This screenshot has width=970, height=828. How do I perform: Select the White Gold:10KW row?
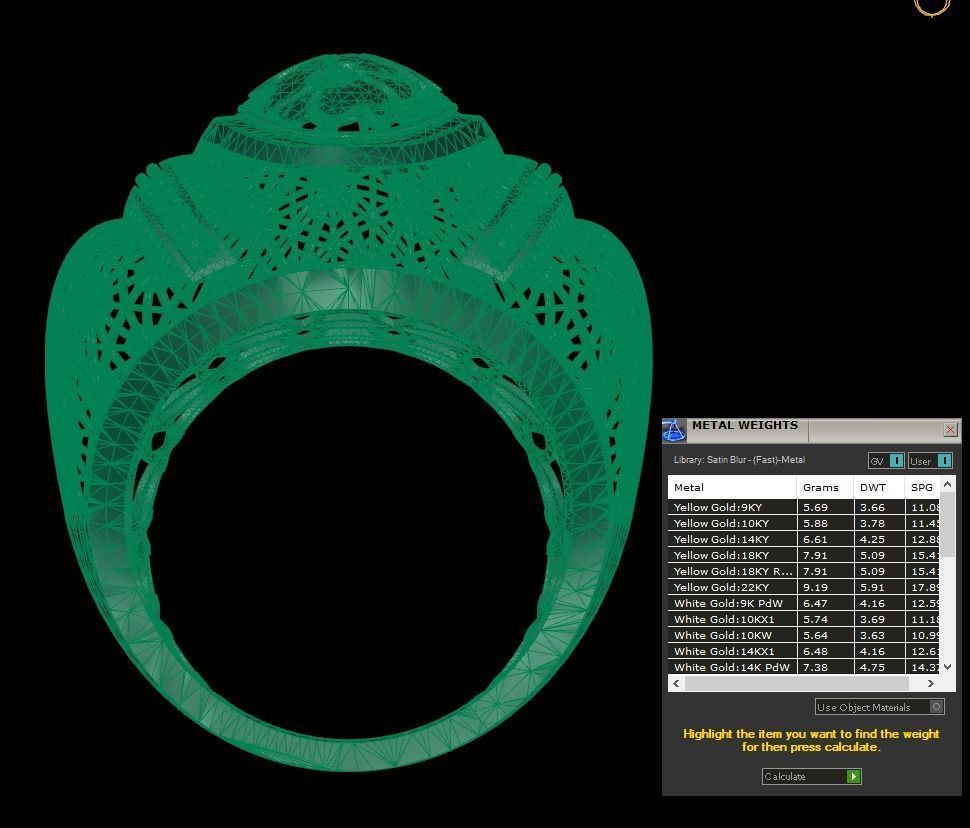[x=804, y=636]
